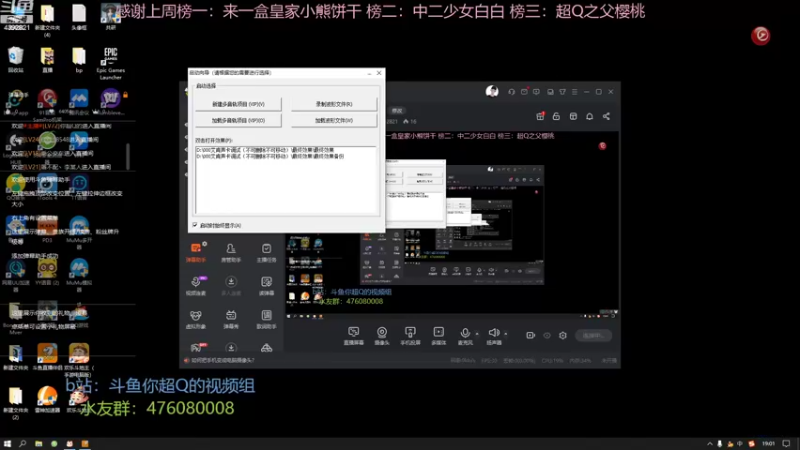Open the 多人连麦 icon
The width and height of the screenshot is (800, 450).
pyautogui.click(x=231, y=286)
